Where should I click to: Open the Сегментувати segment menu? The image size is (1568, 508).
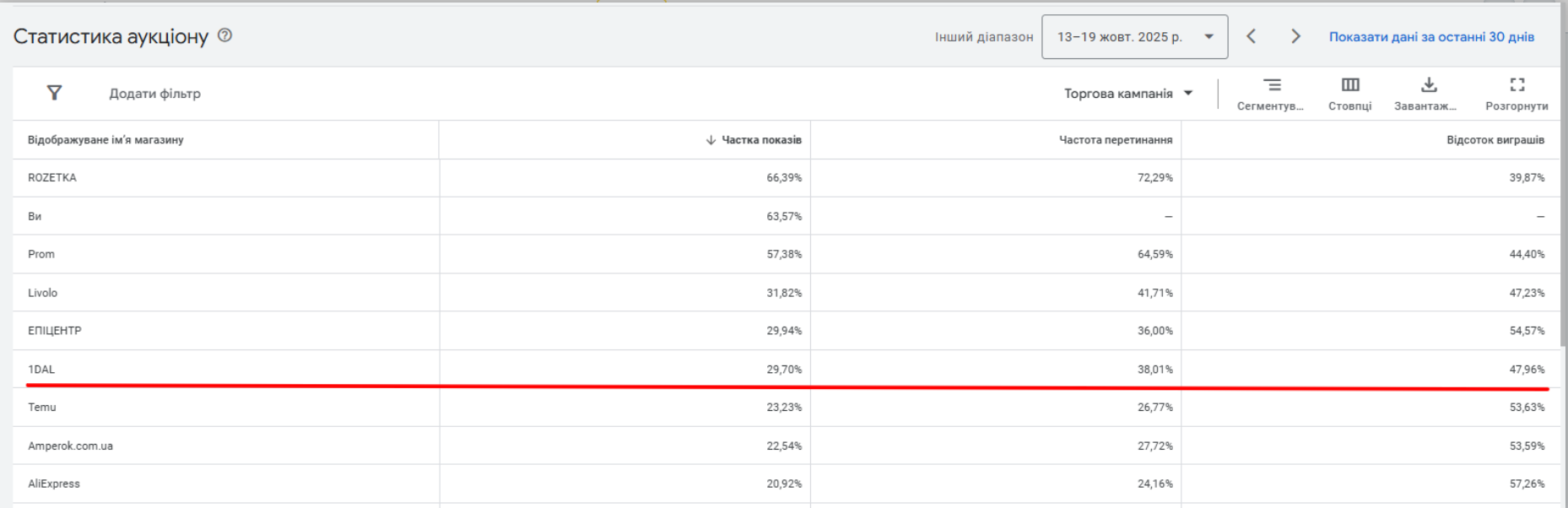click(1271, 93)
